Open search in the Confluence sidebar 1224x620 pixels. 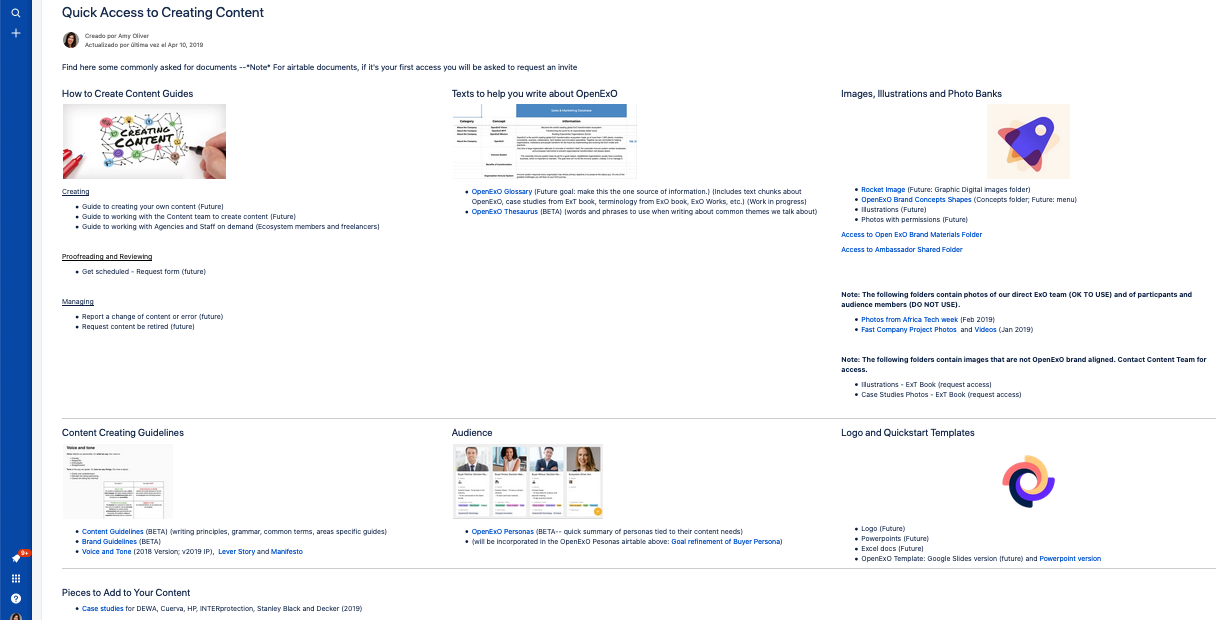click(15, 13)
